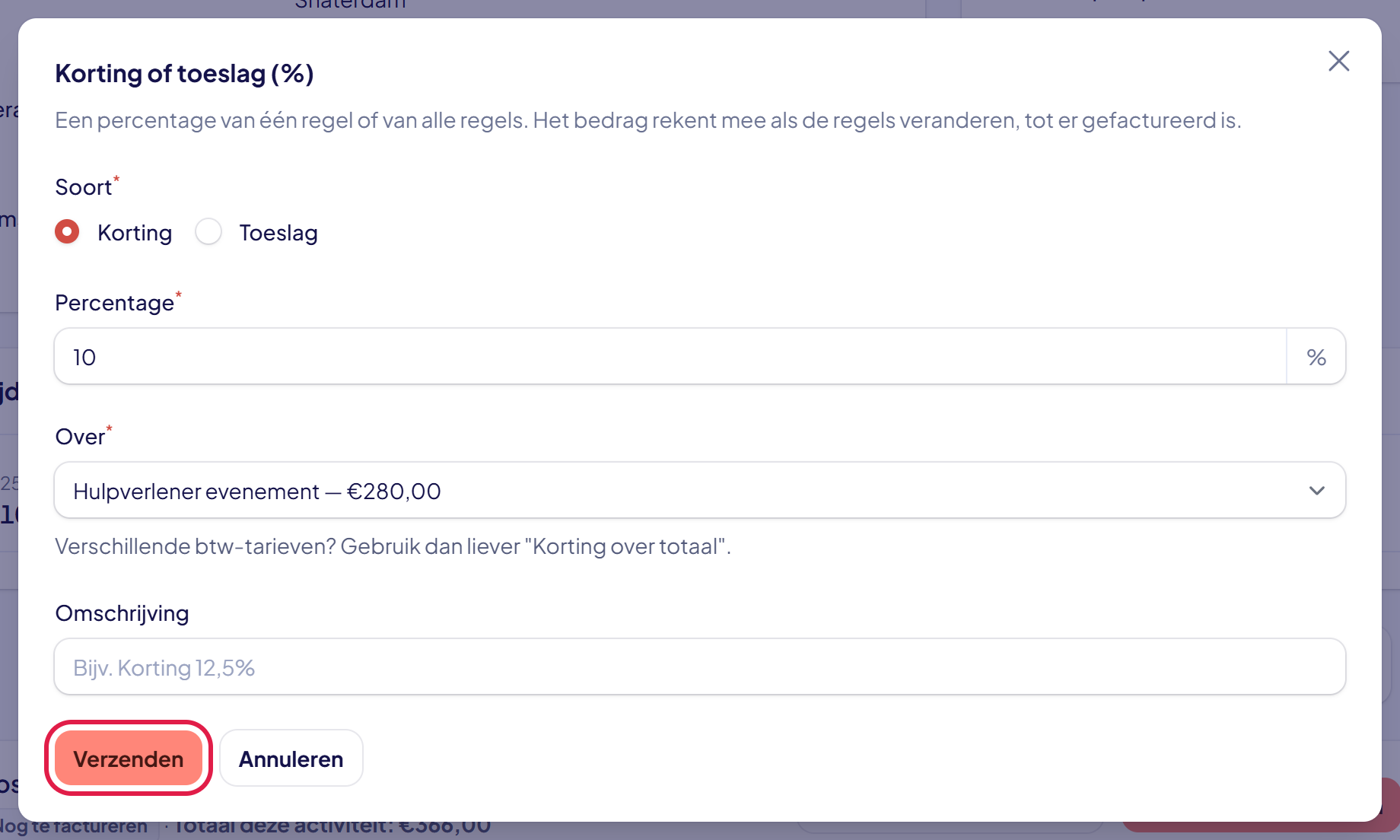Click the 'Over' field label
The width and height of the screenshot is (1400, 840).
point(80,437)
